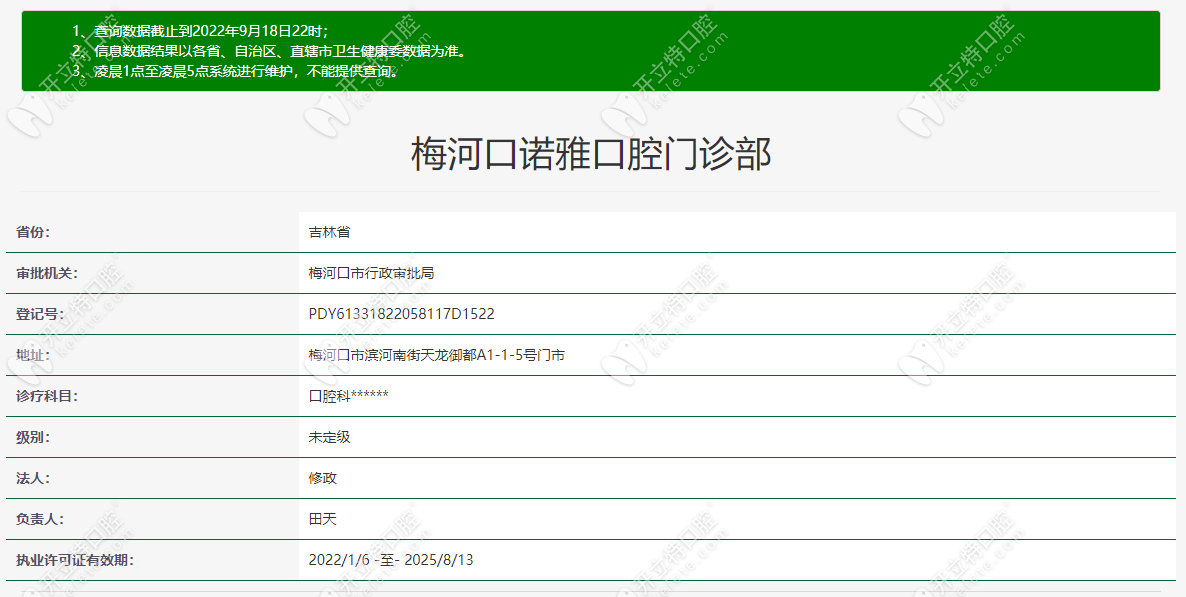Select the 级别 label

coord(33,437)
